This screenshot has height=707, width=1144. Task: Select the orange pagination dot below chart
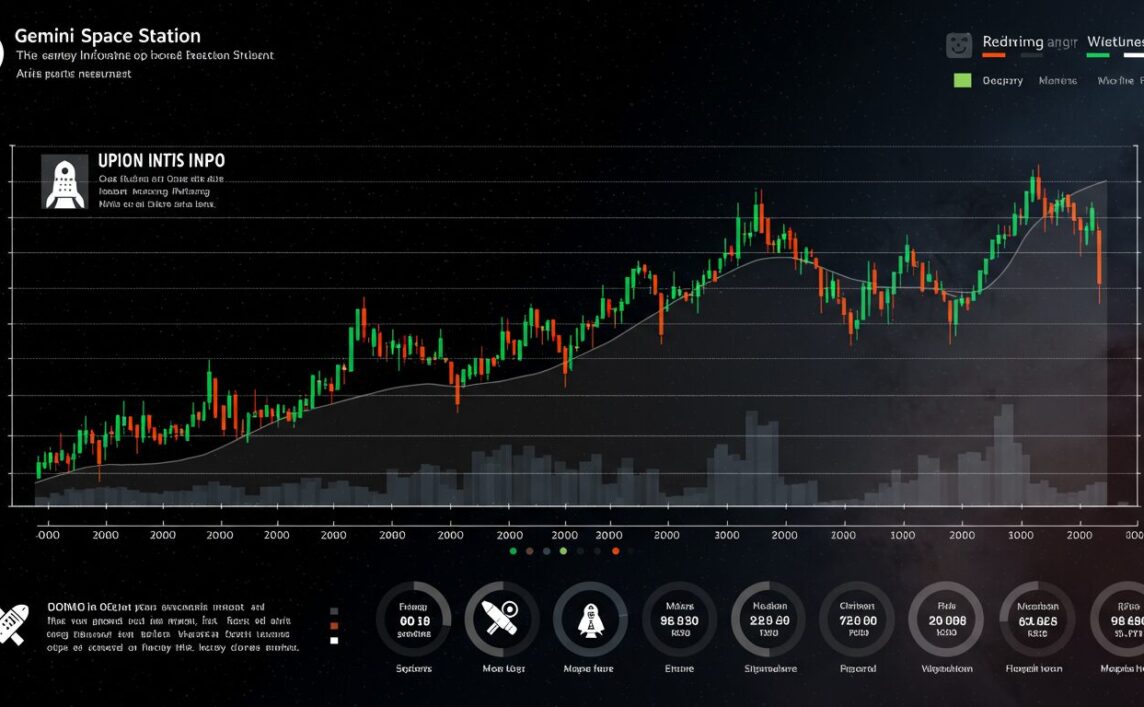point(616,551)
